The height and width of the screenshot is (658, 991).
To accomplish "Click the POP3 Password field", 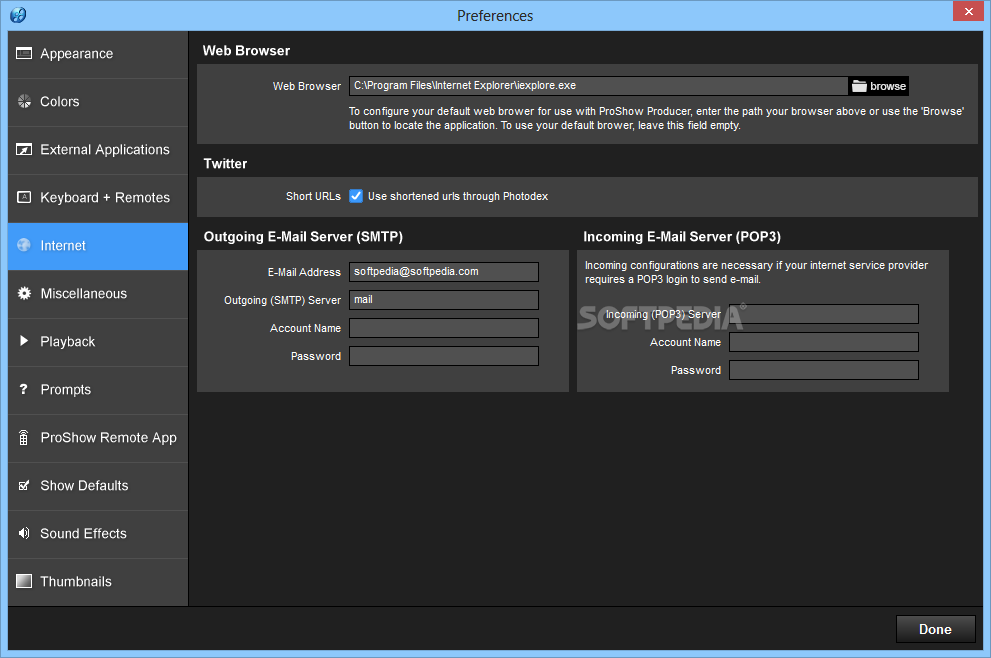I will pyautogui.click(x=824, y=370).
